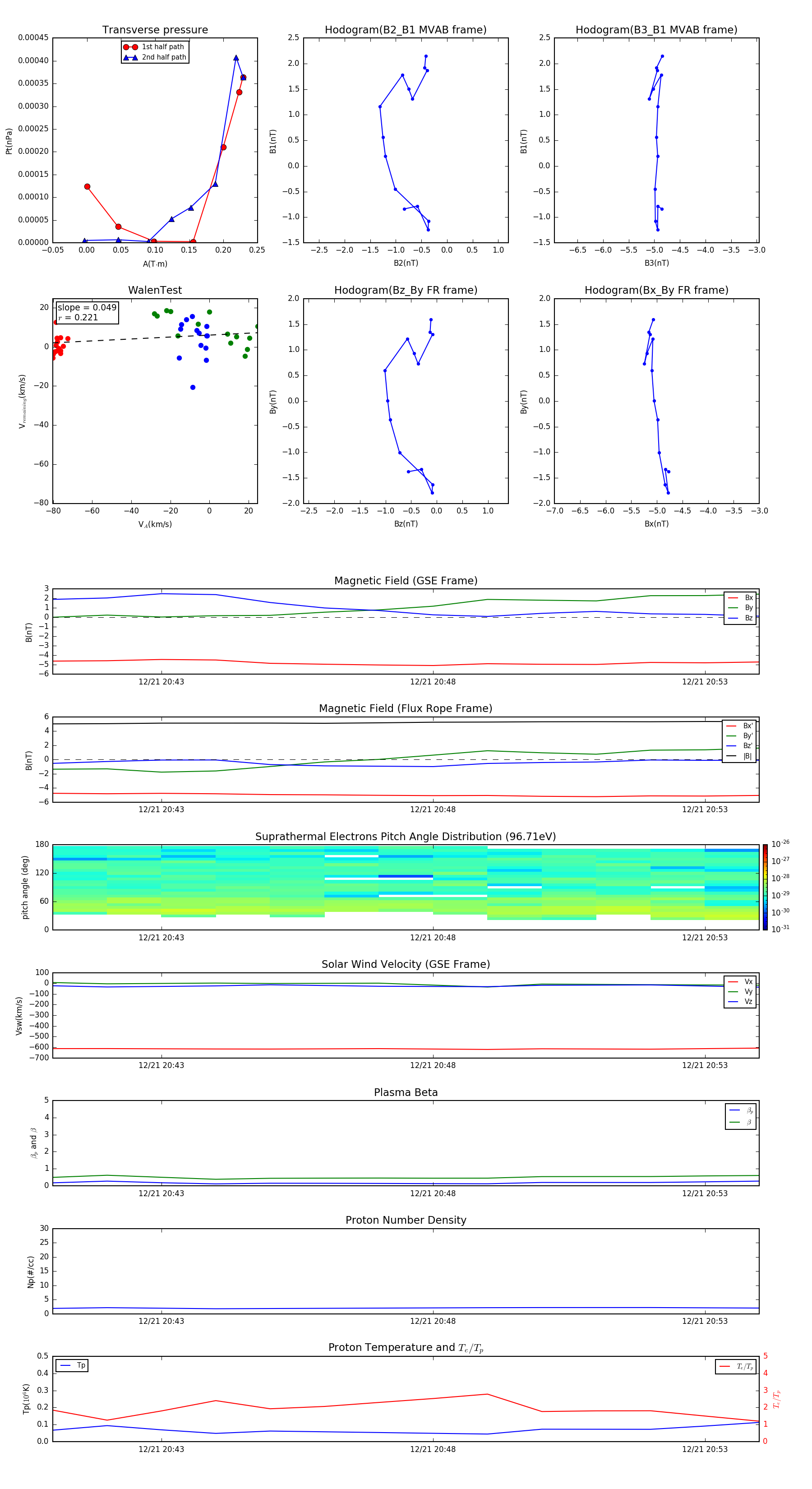The width and height of the screenshot is (812, 1489).
Task: Click 'Bz(nT)' x-axis label
Action: point(406,524)
